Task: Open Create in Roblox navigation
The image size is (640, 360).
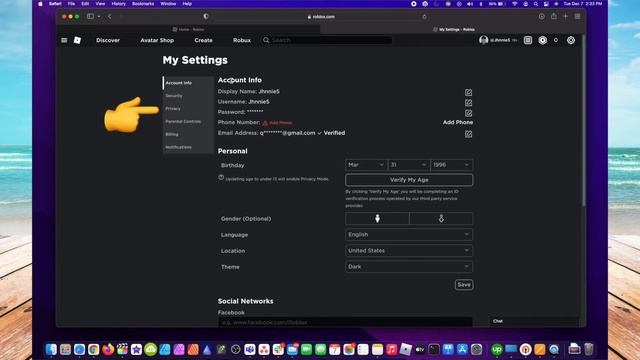Action: point(203,40)
